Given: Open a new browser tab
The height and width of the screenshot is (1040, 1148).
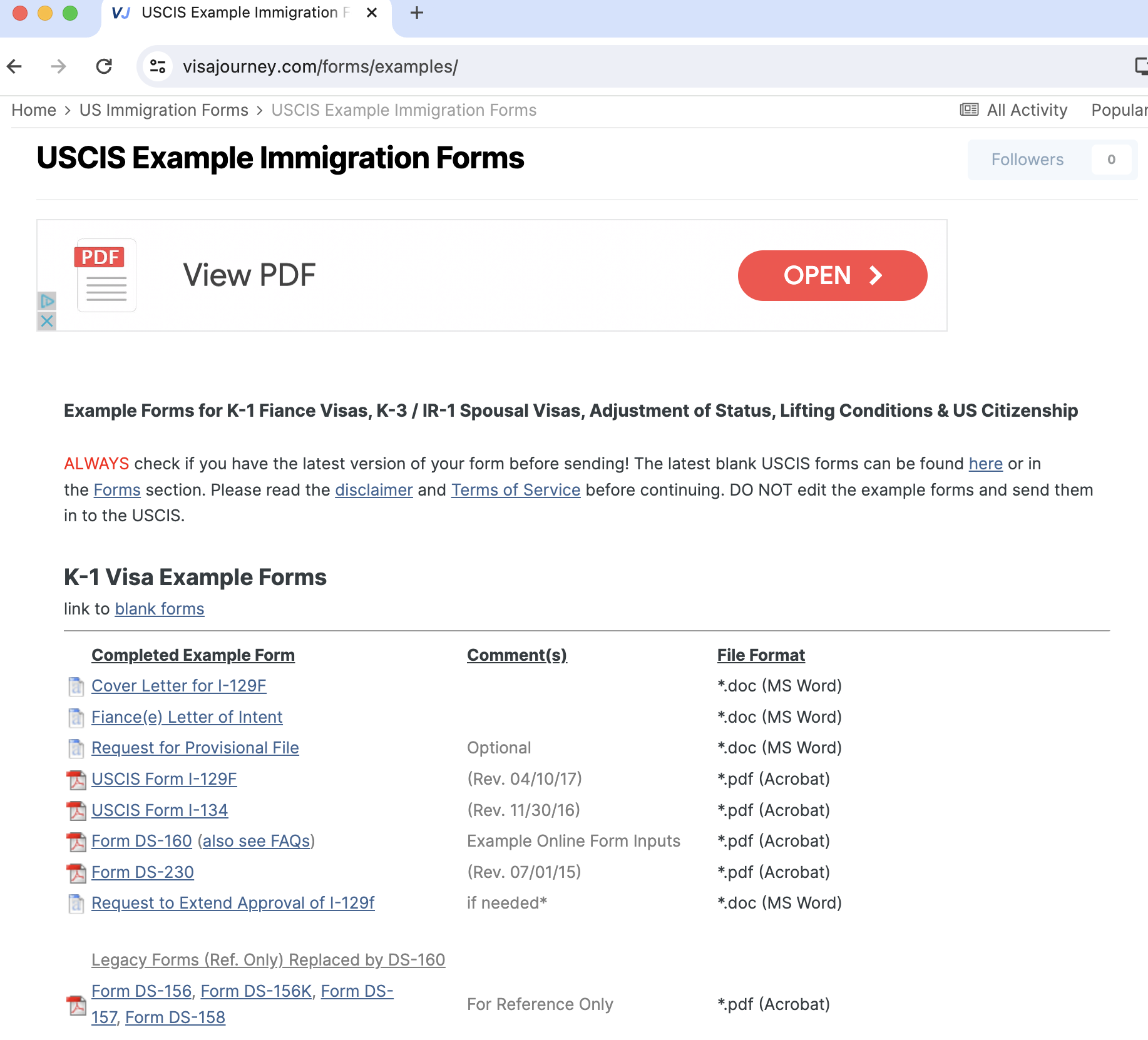Looking at the screenshot, I should pyautogui.click(x=417, y=13).
